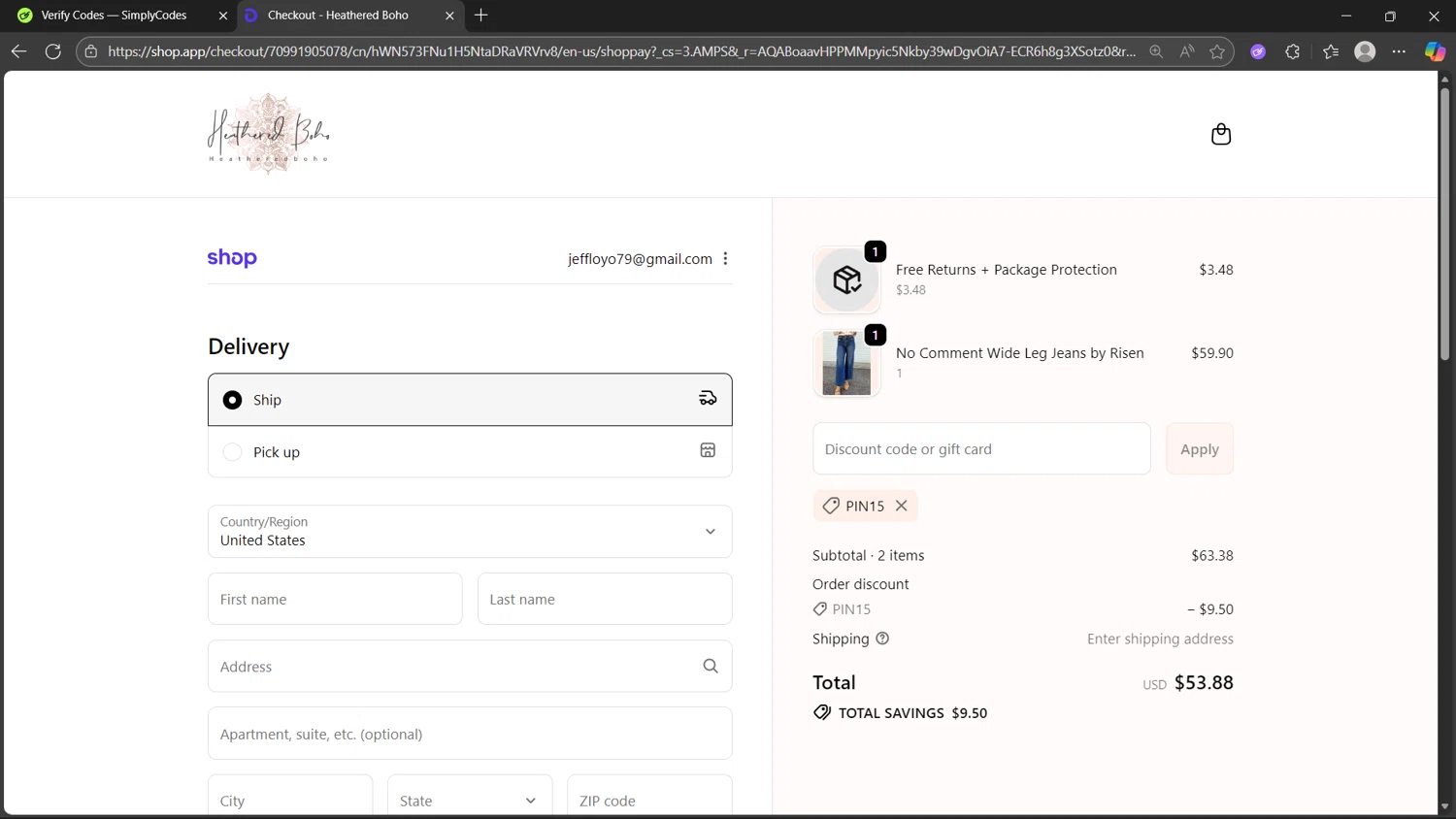Viewport: 1456px width, 819px height.
Task: Click Free Returns + Package Protection title
Action: [1007, 270]
